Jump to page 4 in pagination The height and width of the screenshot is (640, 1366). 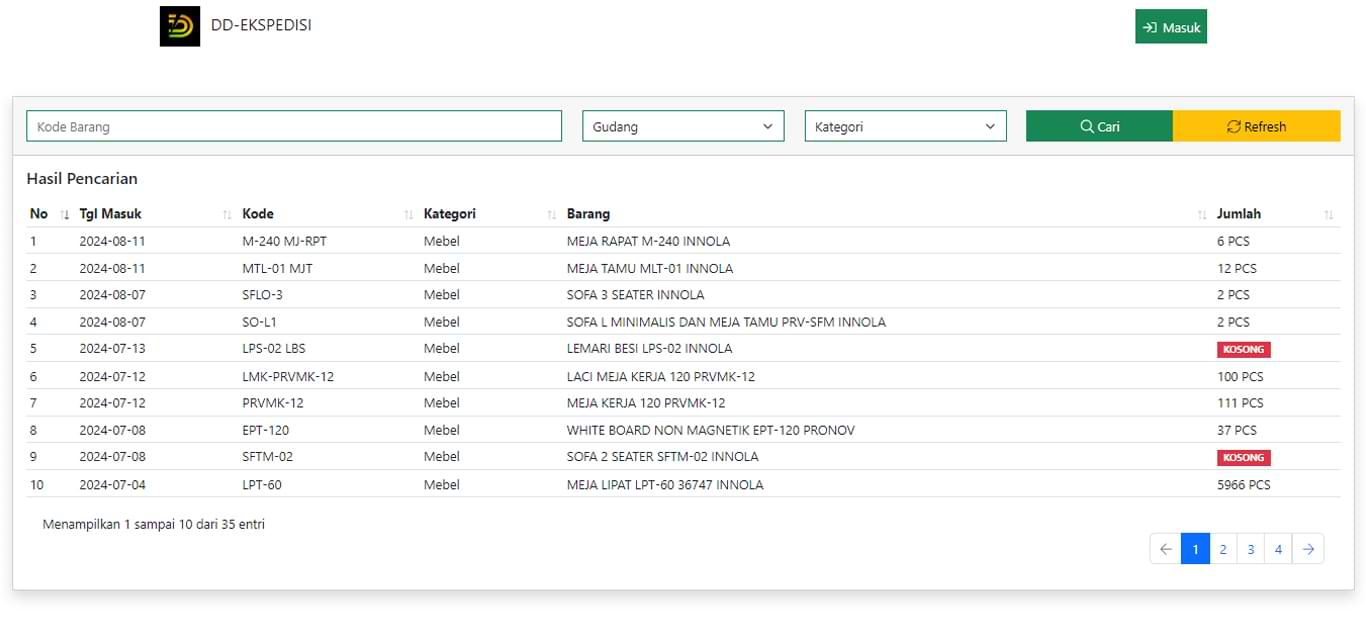point(1278,548)
